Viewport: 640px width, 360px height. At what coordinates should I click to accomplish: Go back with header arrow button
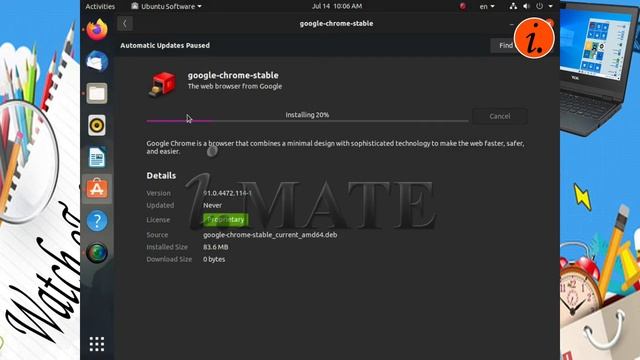click(125, 23)
